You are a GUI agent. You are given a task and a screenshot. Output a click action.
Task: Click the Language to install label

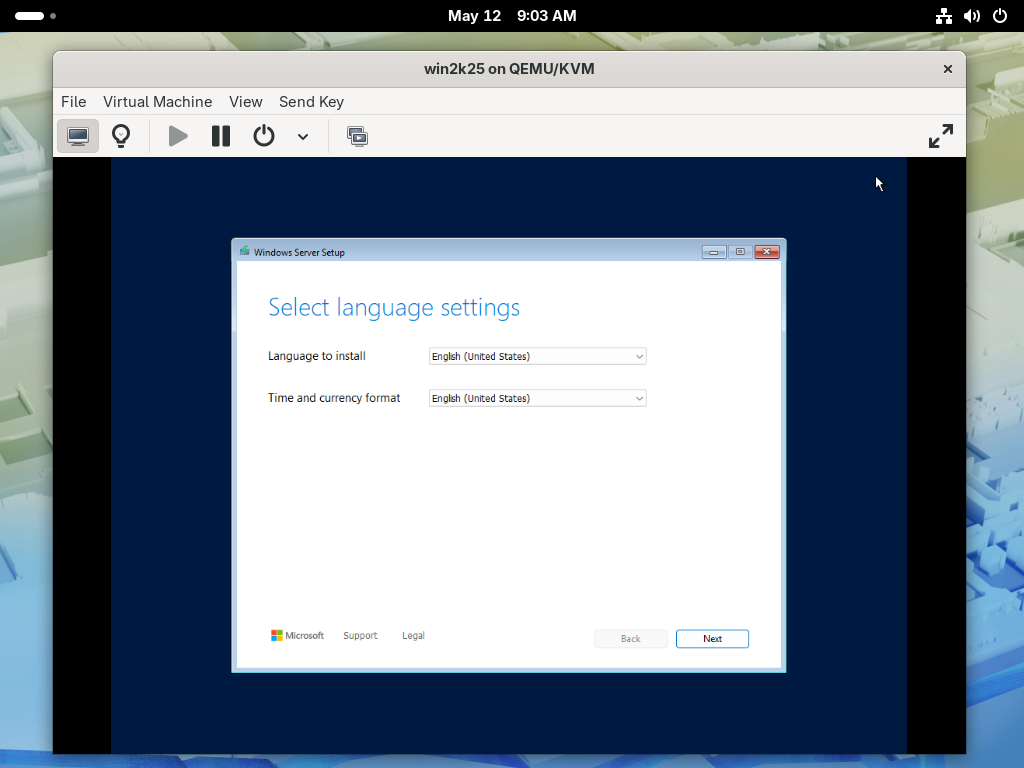pyautogui.click(x=317, y=356)
